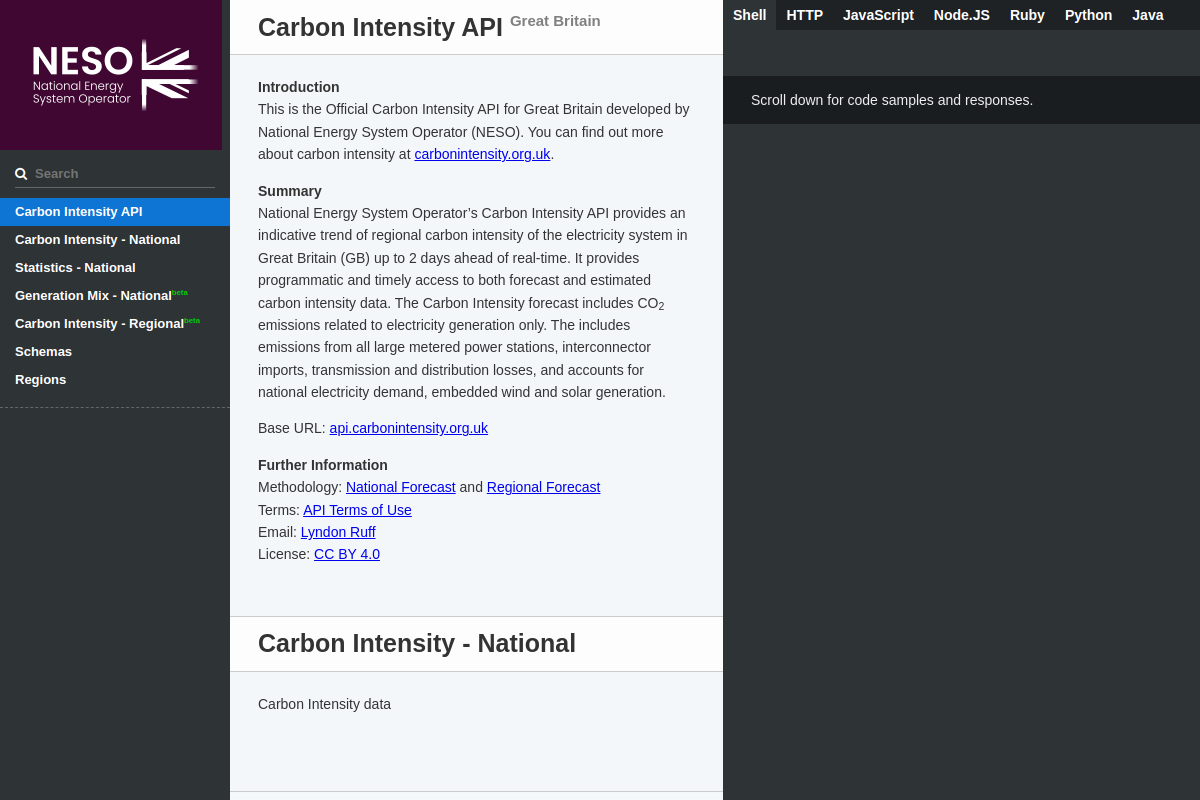Switch to the Java code tab
This screenshot has height=800, width=1200.
click(1148, 15)
